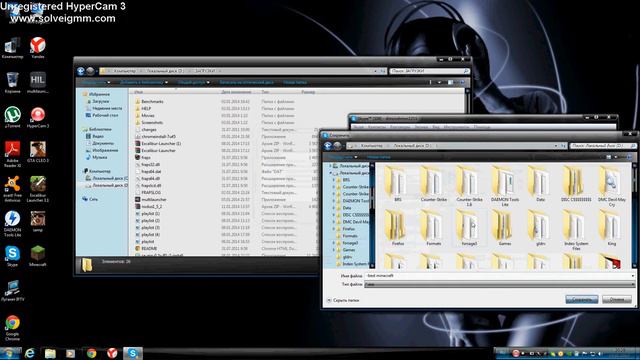Open the file explorer taskbar icon
The height and width of the screenshot is (360, 640).
[50, 353]
